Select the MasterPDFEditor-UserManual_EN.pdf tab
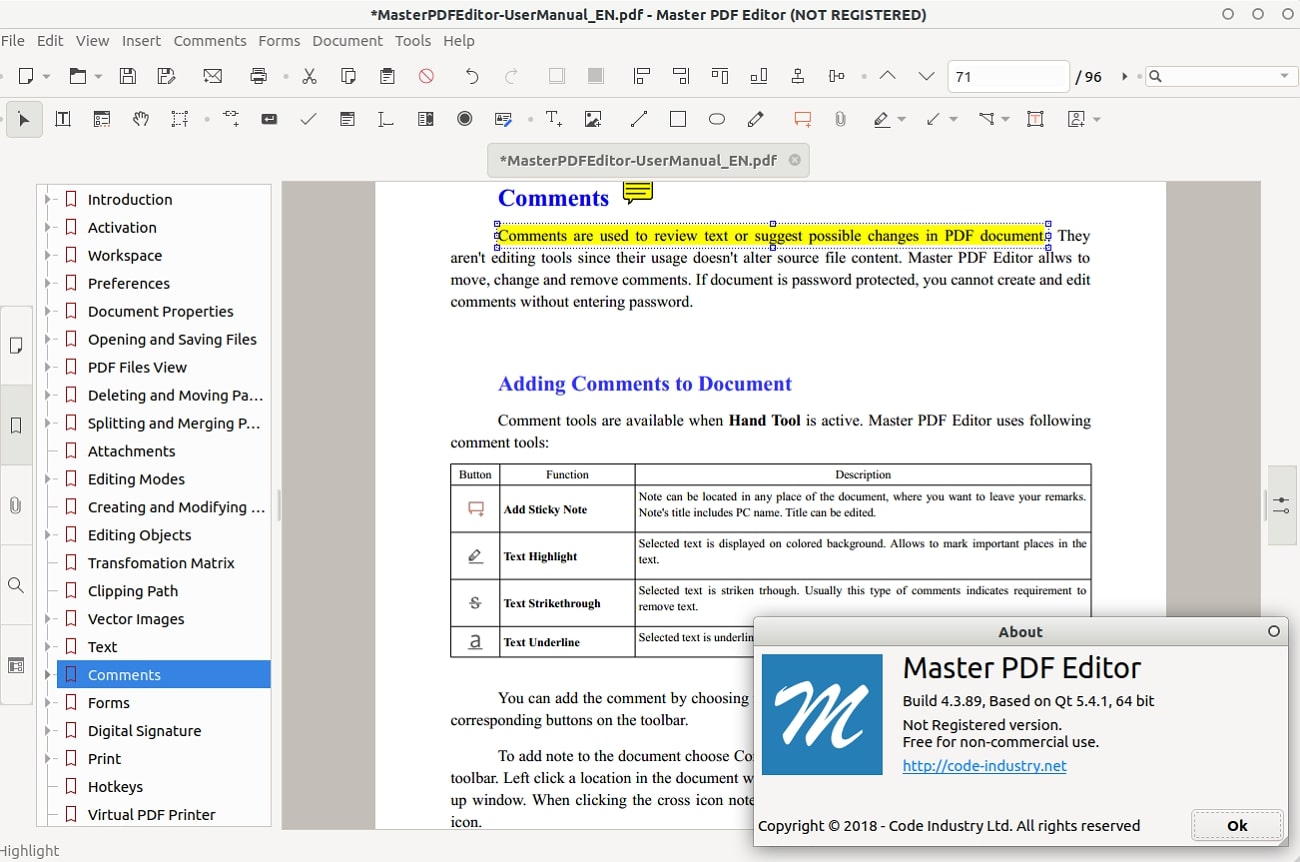The height and width of the screenshot is (862, 1300). [648, 160]
